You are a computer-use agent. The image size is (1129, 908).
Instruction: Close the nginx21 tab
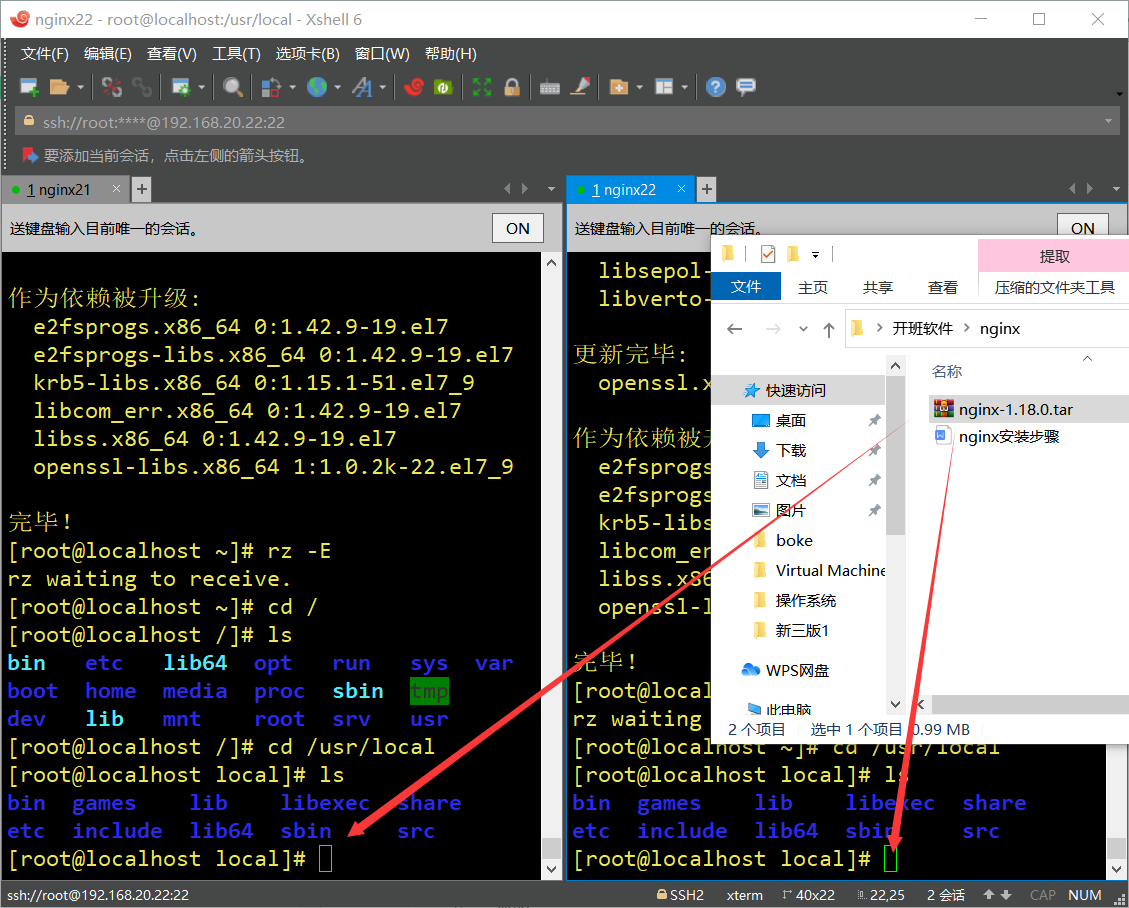coord(116,189)
